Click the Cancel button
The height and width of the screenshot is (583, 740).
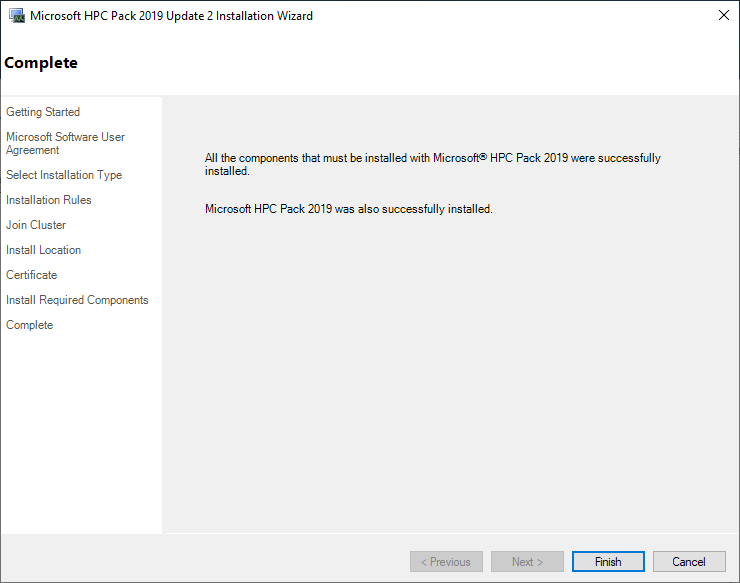point(689,561)
